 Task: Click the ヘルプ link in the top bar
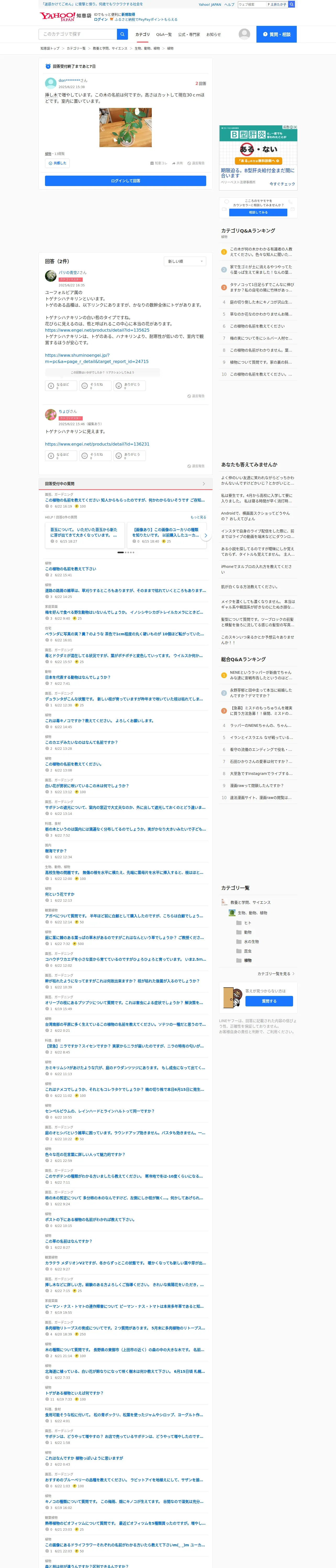229,4
